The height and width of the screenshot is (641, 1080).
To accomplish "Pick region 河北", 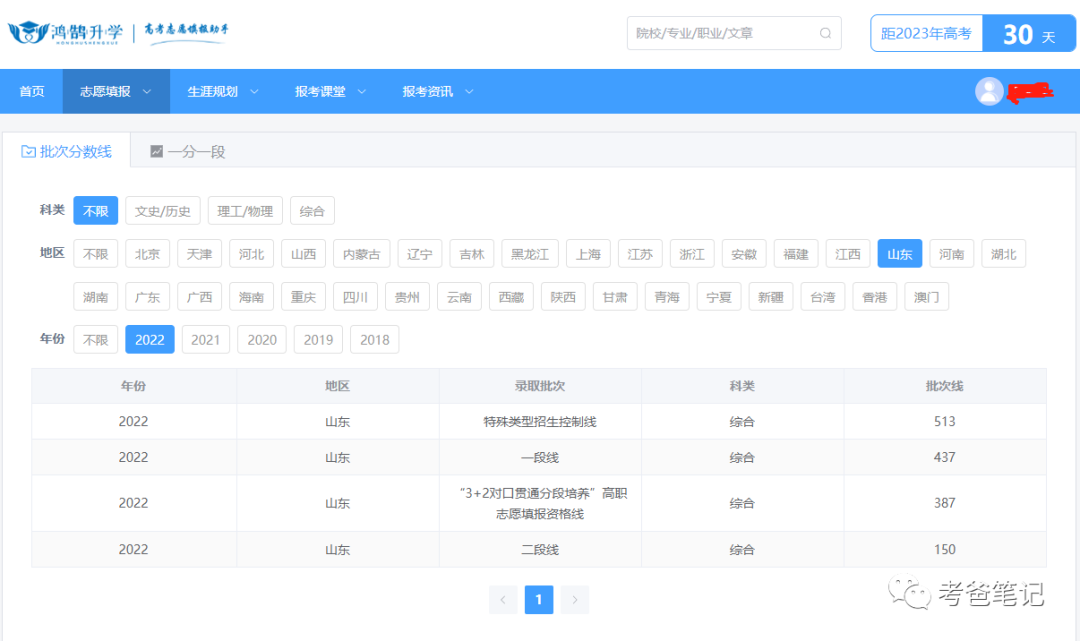I will pos(251,254).
